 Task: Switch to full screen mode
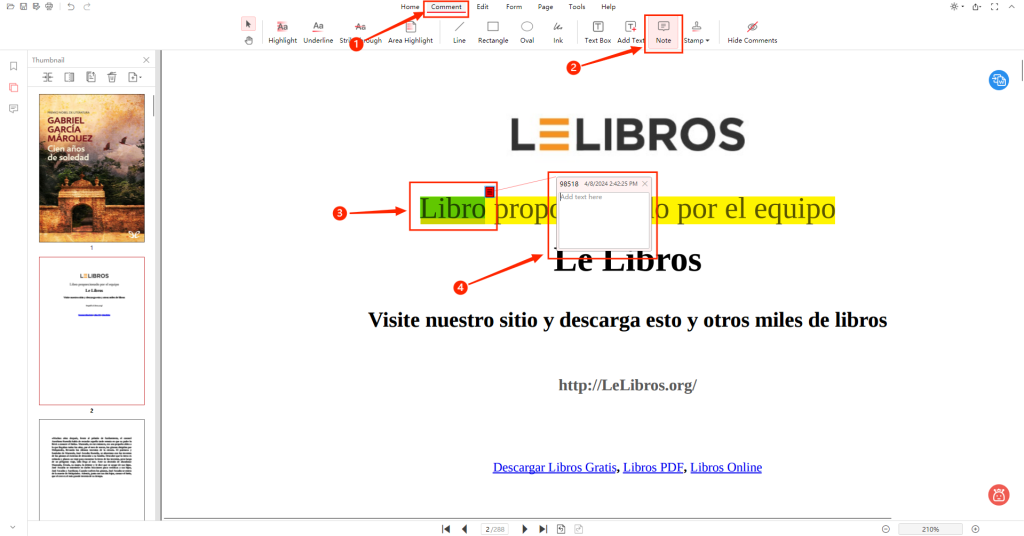coord(995,7)
